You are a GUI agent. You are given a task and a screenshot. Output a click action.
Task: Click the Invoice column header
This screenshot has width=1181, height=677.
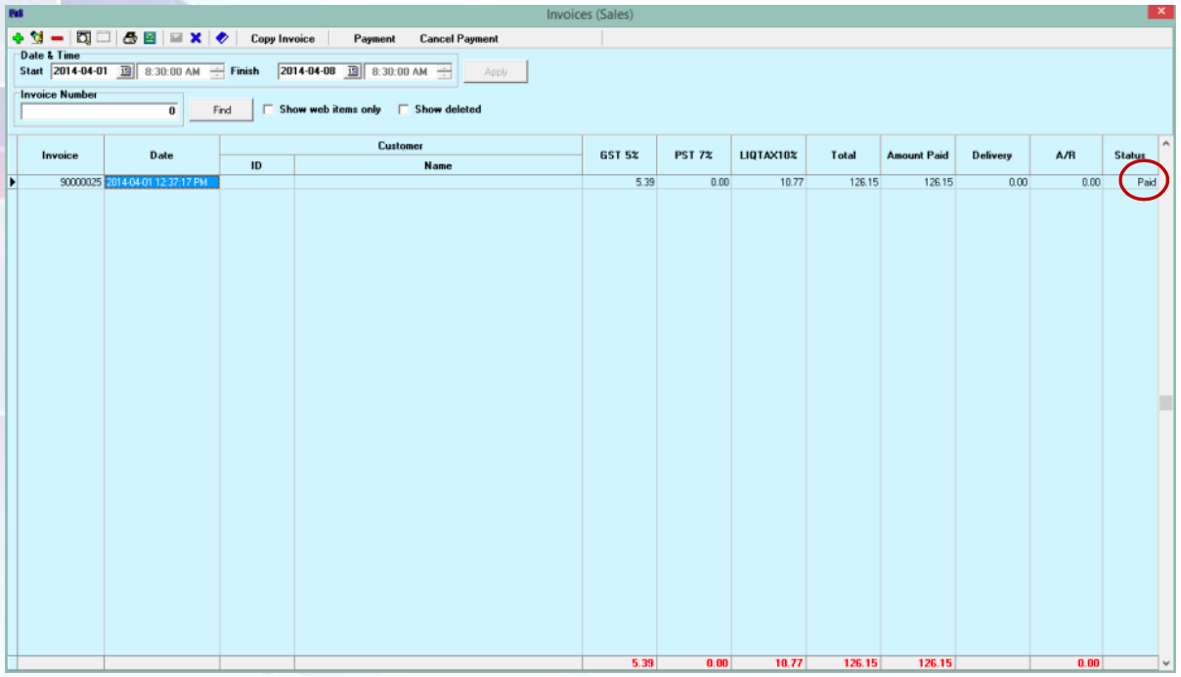(x=60, y=155)
